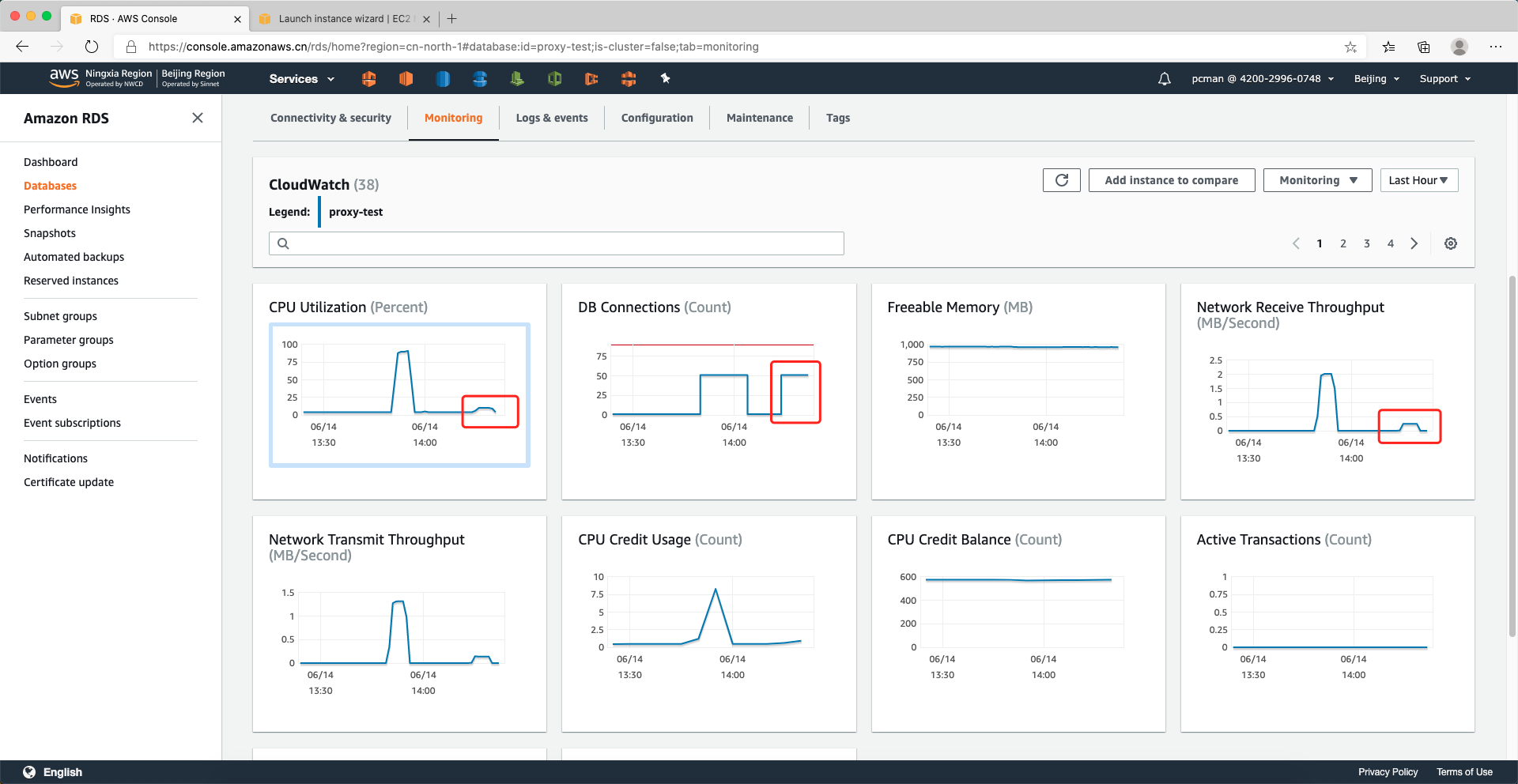Click the notifications bell icon
The width and height of the screenshot is (1518, 784).
pyautogui.click(x=1164, y=79)
